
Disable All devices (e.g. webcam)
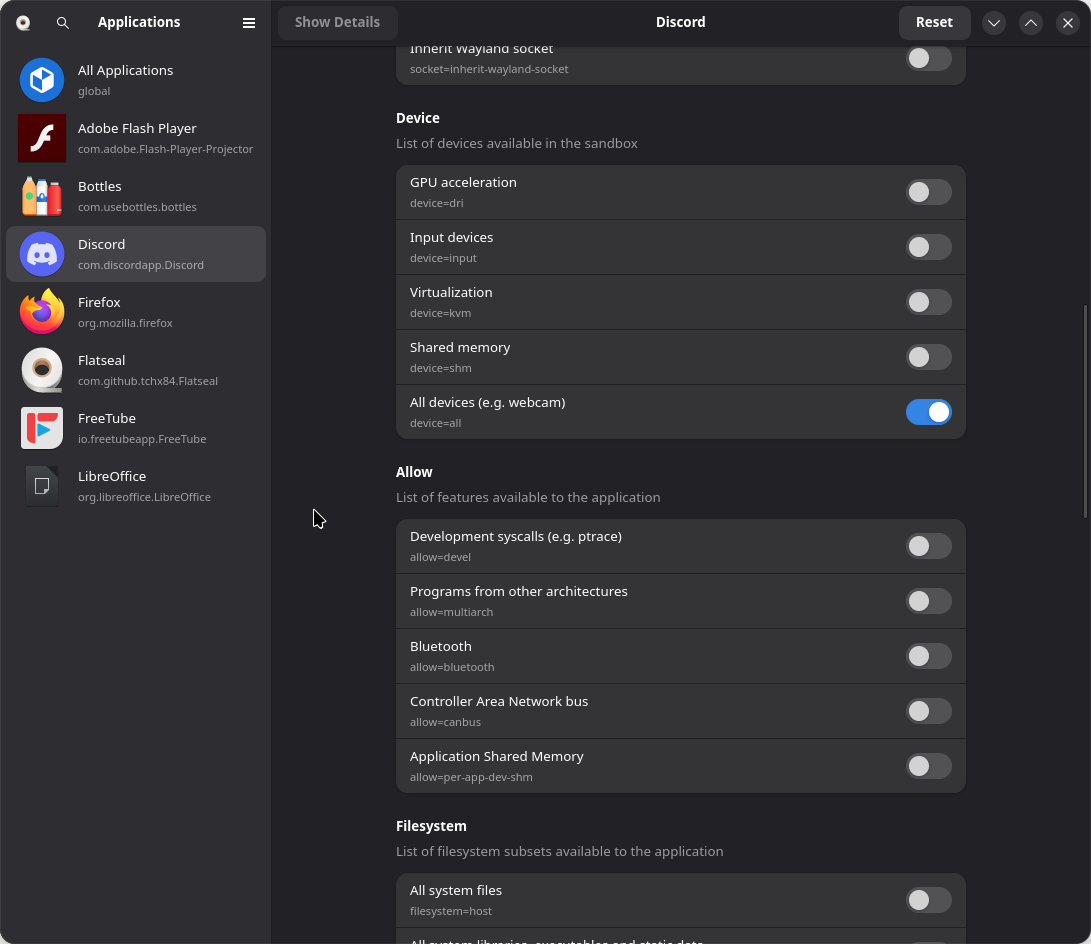(x=928, y=412)
